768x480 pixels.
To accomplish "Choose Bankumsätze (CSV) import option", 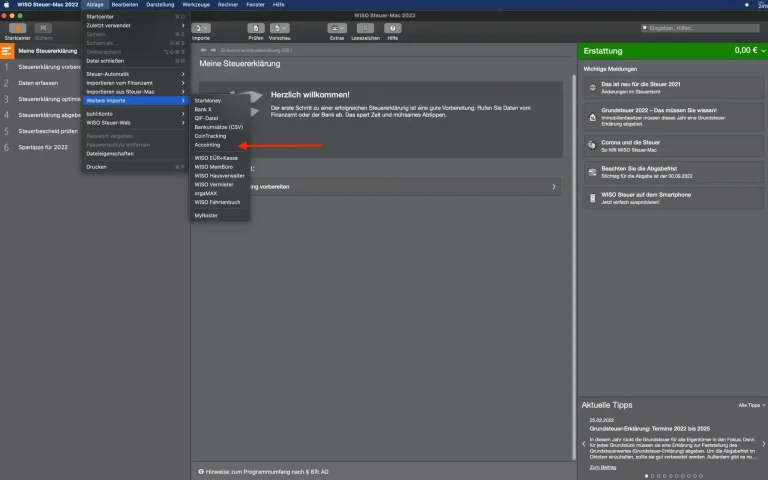I will (x=218, y=127).
